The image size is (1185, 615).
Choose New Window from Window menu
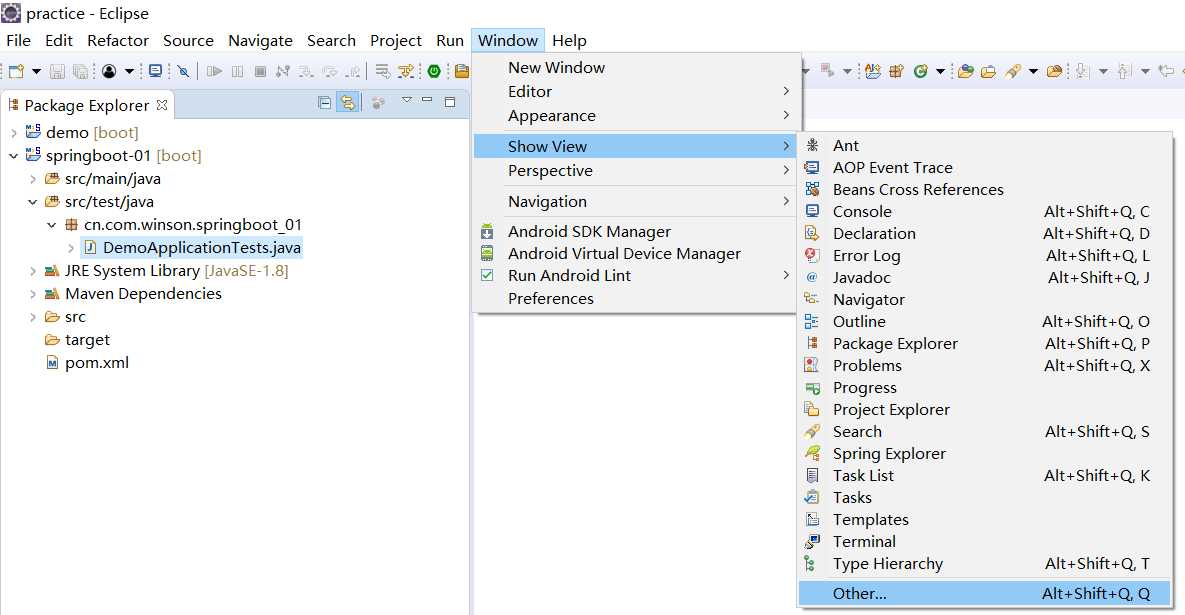coord(635,68)
